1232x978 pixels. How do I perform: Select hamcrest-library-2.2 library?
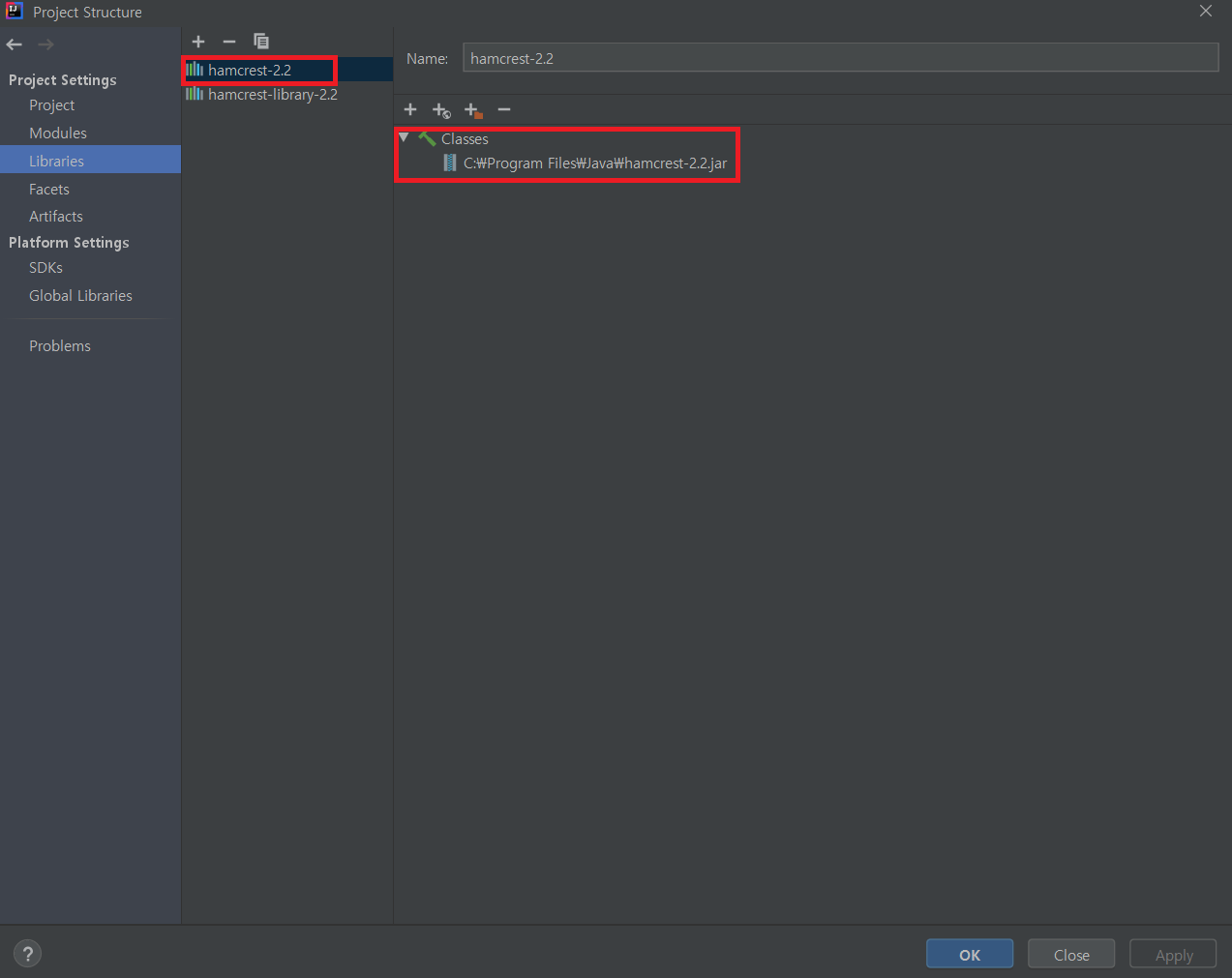tap(287, 94)
